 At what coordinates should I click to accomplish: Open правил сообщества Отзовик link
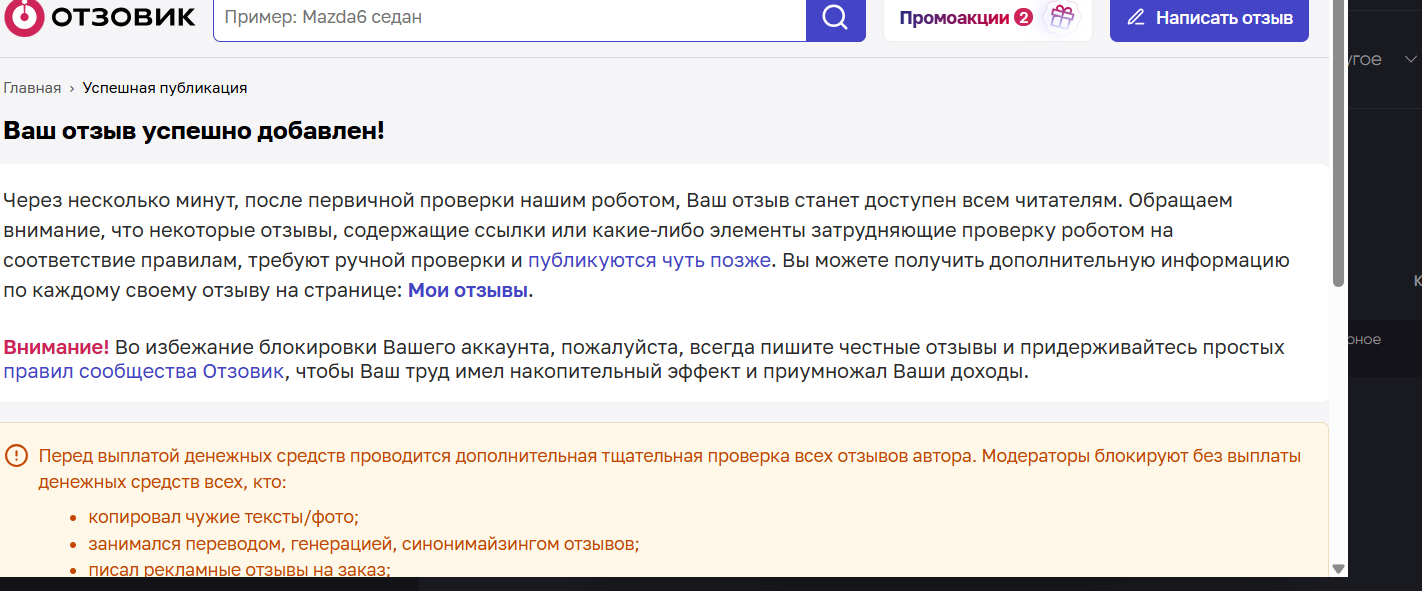[144, 372]
